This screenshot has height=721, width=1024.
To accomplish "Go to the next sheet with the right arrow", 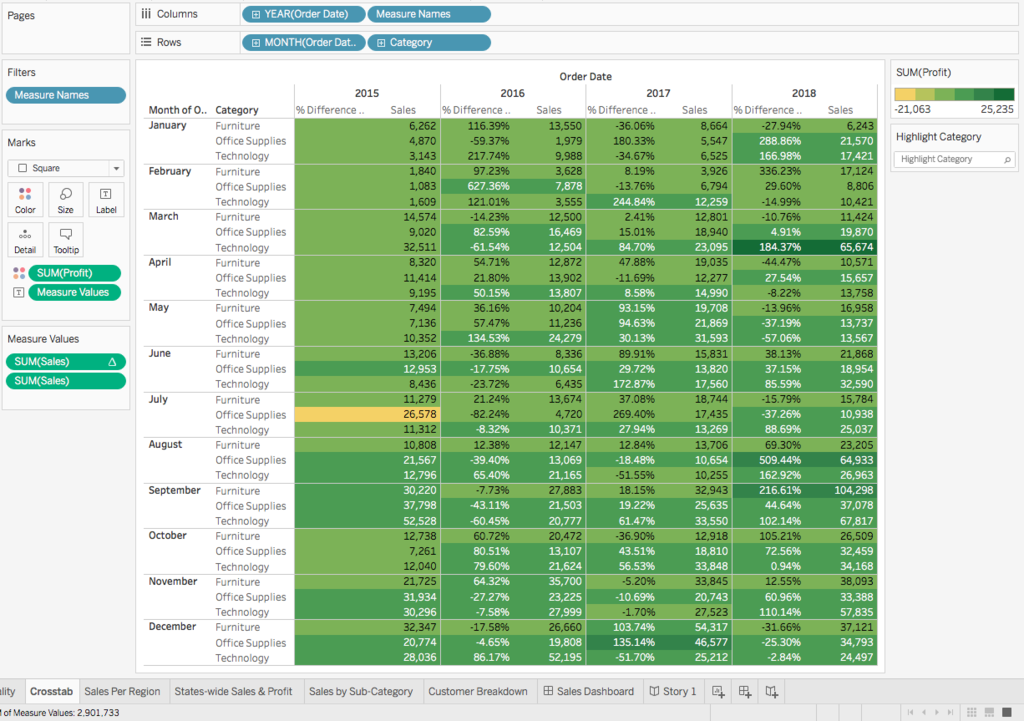I will (936, 712).
